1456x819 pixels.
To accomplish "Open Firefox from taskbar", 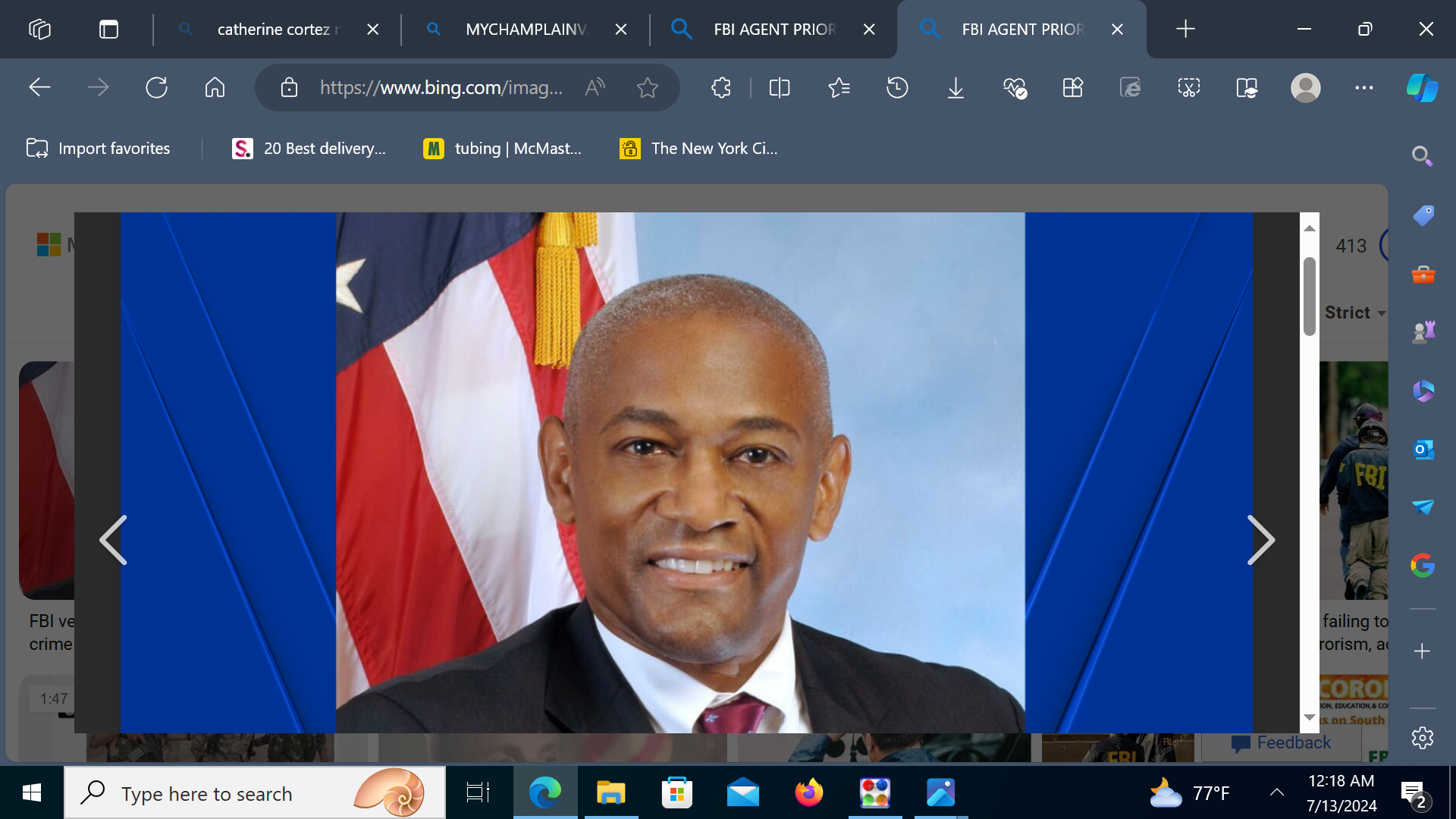I will [808, 793].
